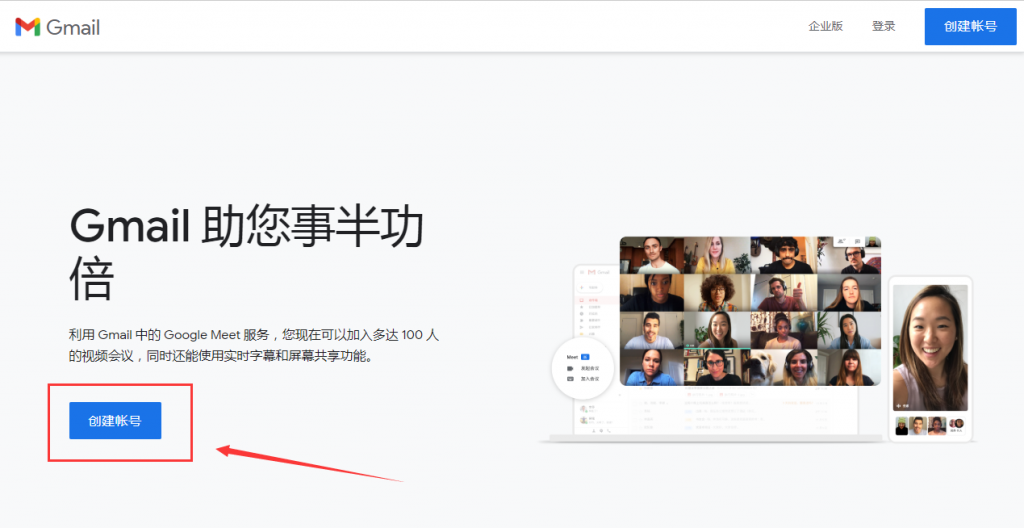Click the blue Meet badge in the bubble
The image size is (1024, 528).
point(585,356)
